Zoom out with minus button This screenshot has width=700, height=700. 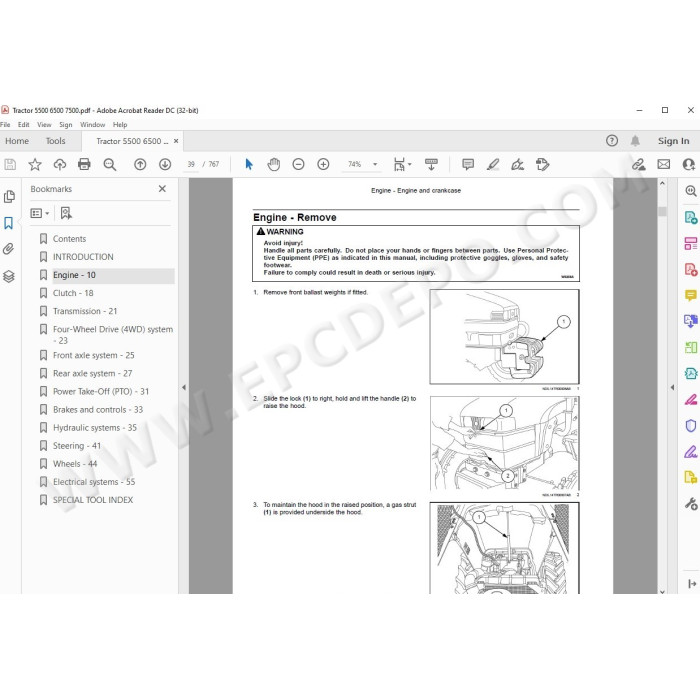(298, 165)
